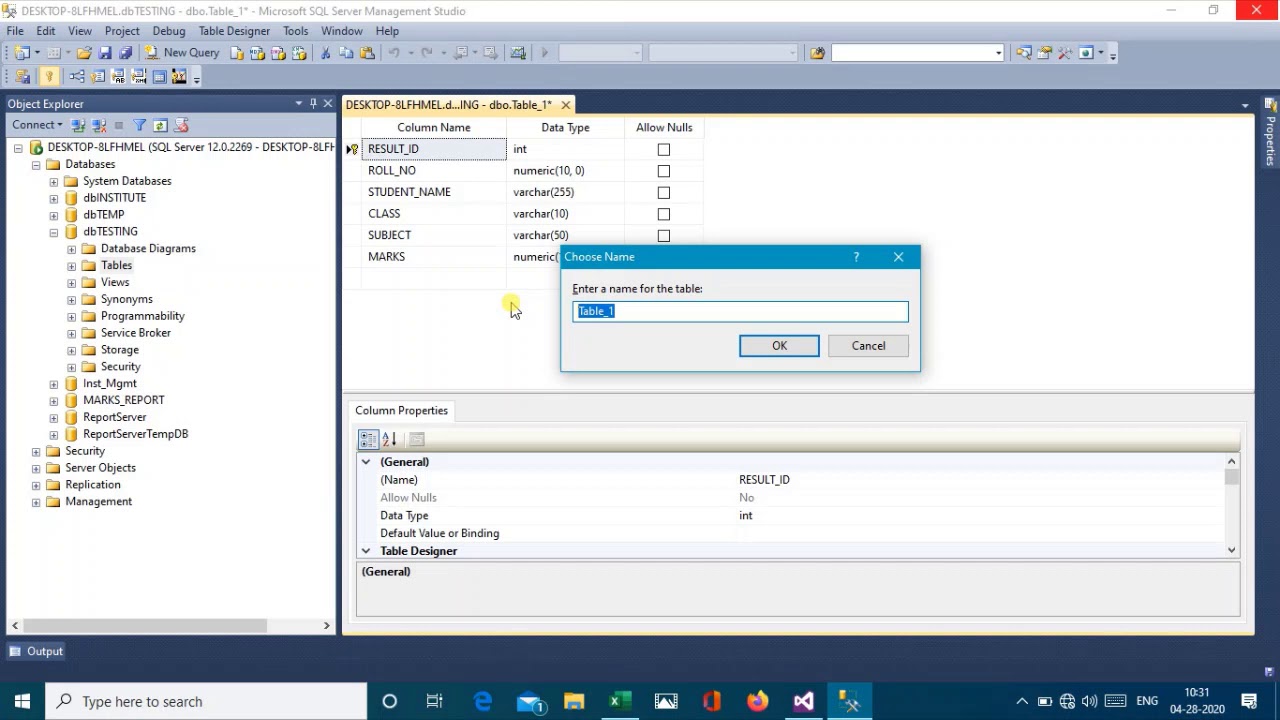Viewport: 1280px width, 720px height.
Task: Click the Activity Monitor icon in toolbar
Action: pyautogui.click(x=517, y=53)
